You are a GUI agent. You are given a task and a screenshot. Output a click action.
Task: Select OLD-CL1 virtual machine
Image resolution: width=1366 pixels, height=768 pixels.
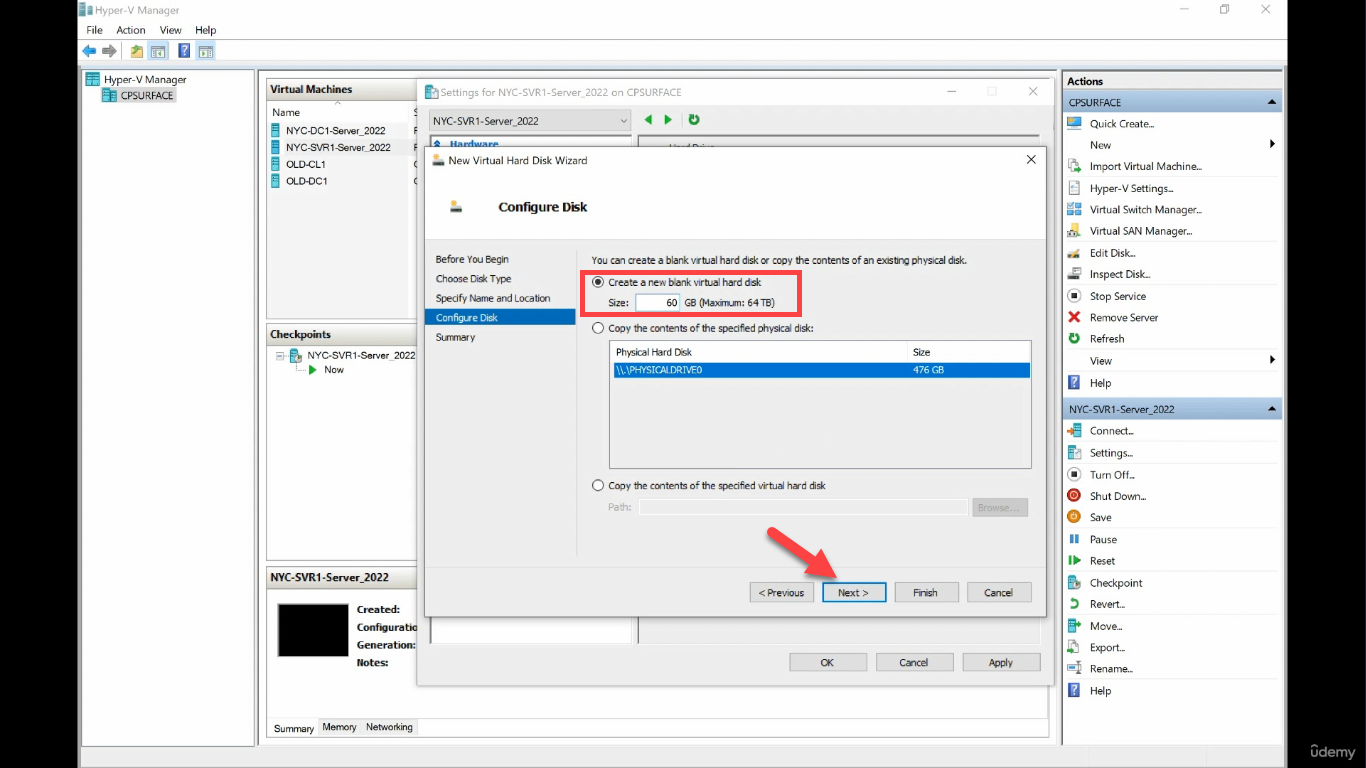pyautogui.click(x=306, y=164)
